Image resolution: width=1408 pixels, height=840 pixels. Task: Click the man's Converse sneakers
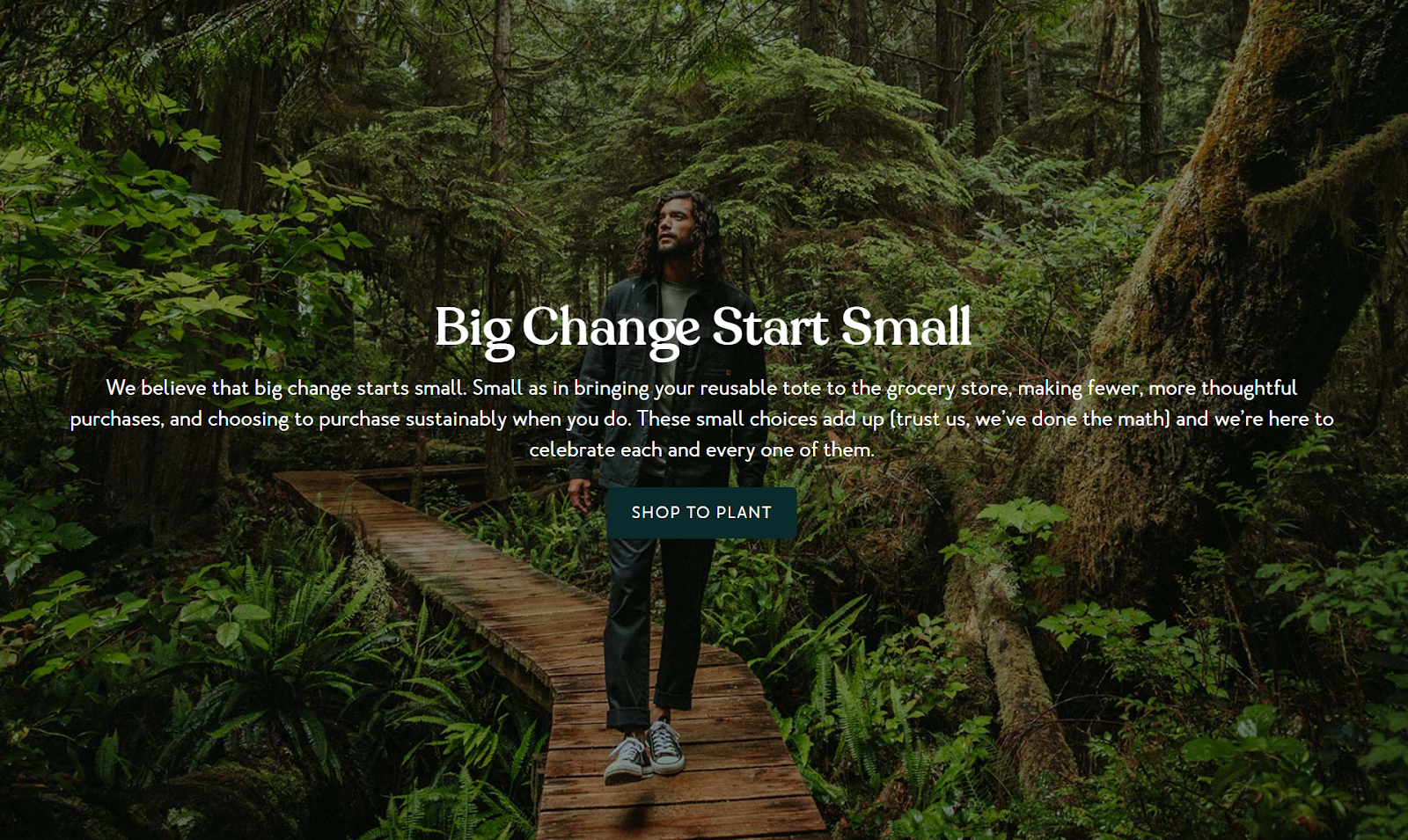point(646,750)
